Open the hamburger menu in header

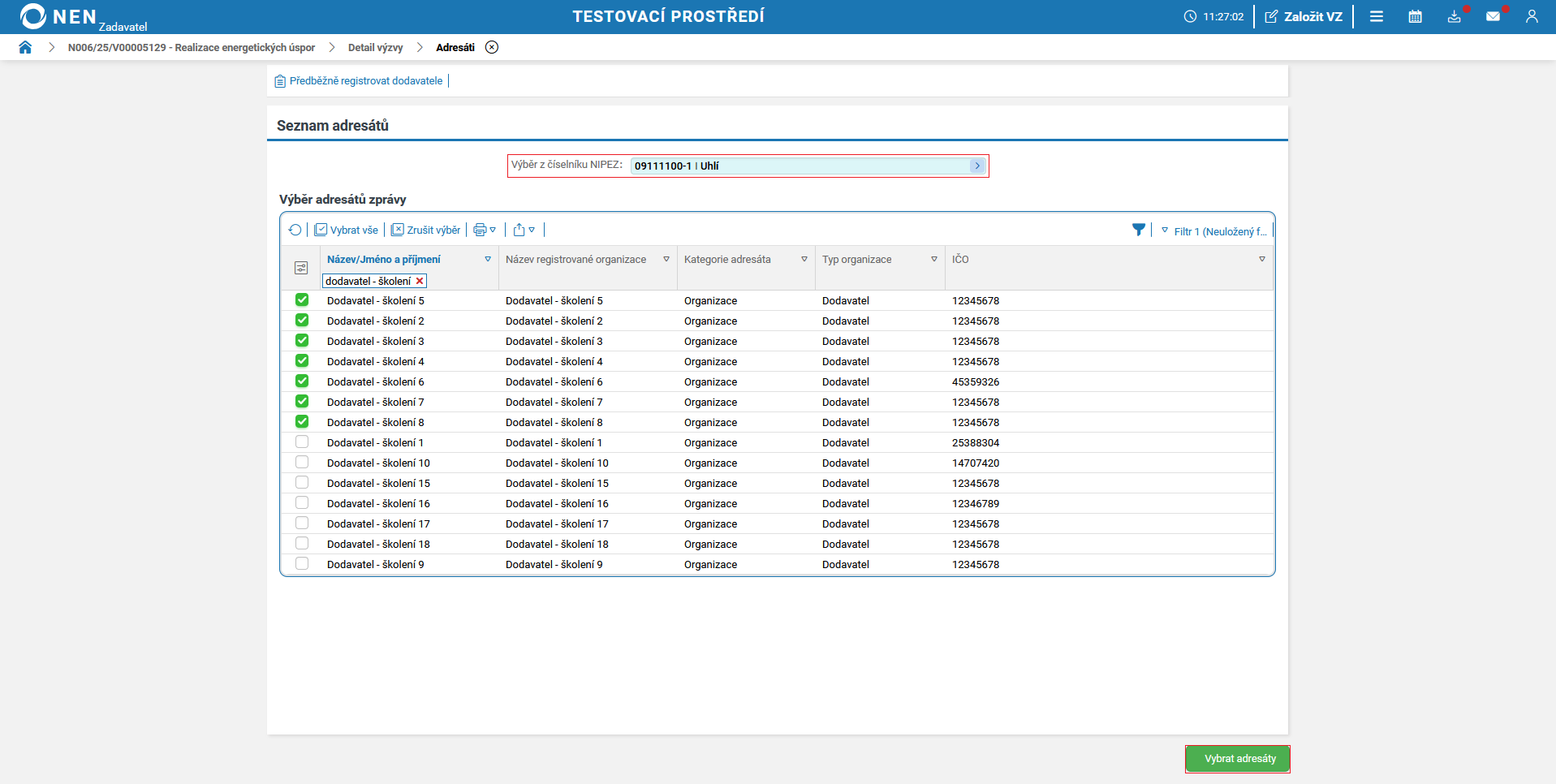[x=1376, y=16]
